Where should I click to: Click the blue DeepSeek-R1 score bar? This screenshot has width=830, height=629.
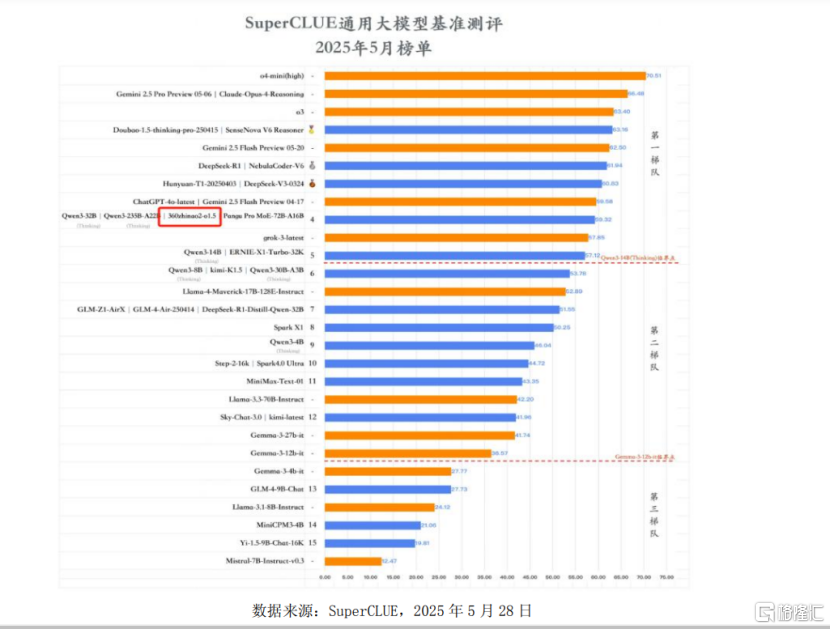[465, 166]
